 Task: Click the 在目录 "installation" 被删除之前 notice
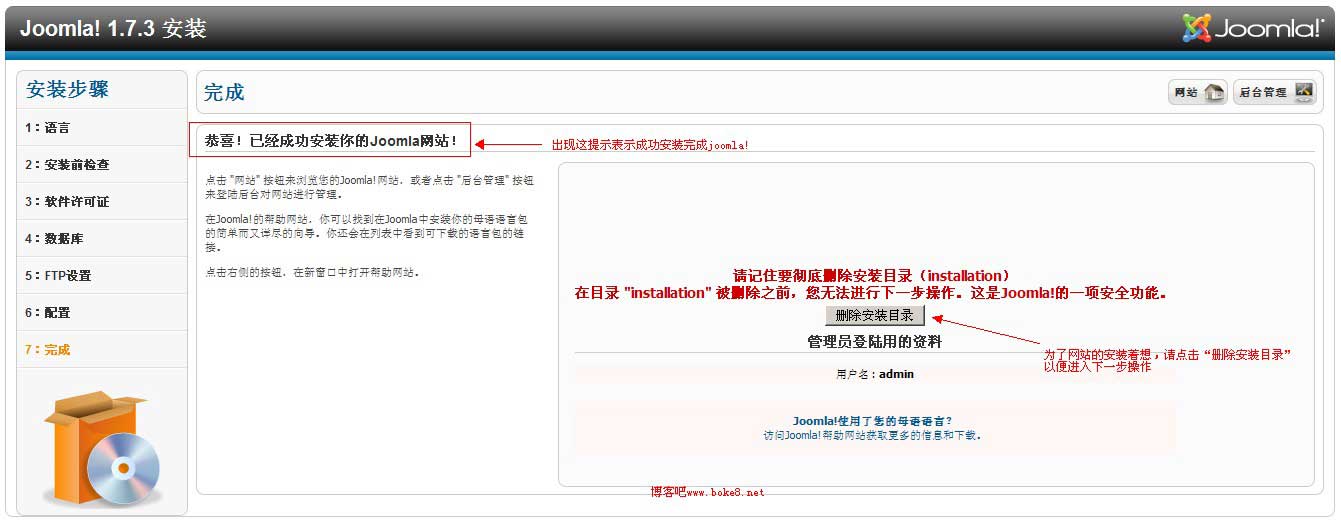click(871, 294)
